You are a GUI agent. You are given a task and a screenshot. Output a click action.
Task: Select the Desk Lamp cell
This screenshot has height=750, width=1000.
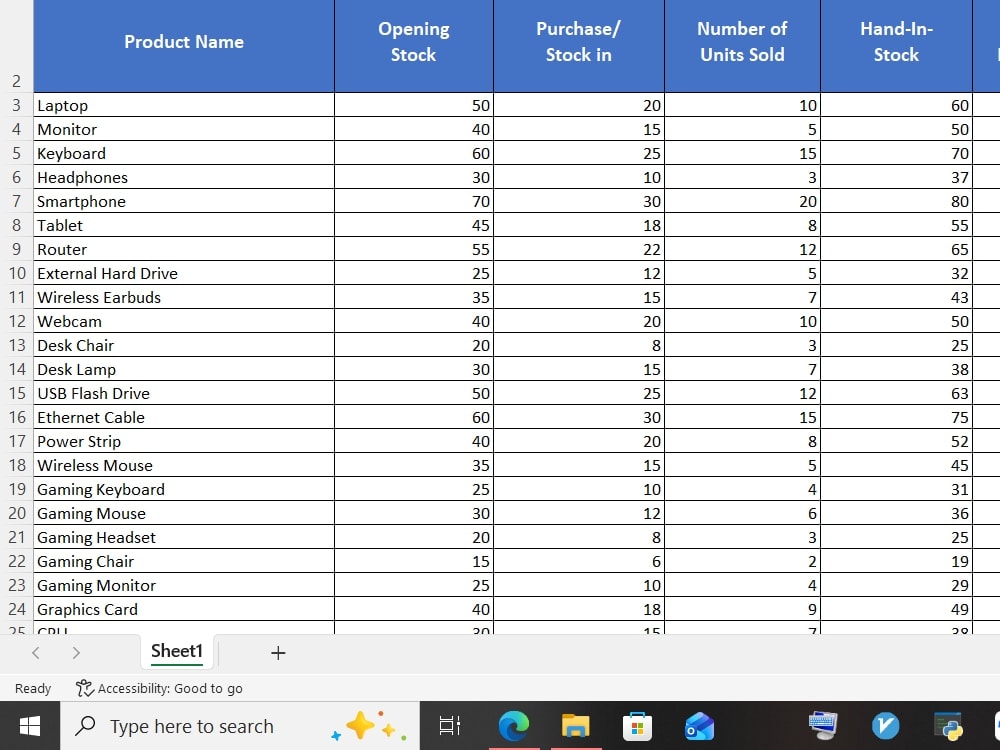coord(184,369)
